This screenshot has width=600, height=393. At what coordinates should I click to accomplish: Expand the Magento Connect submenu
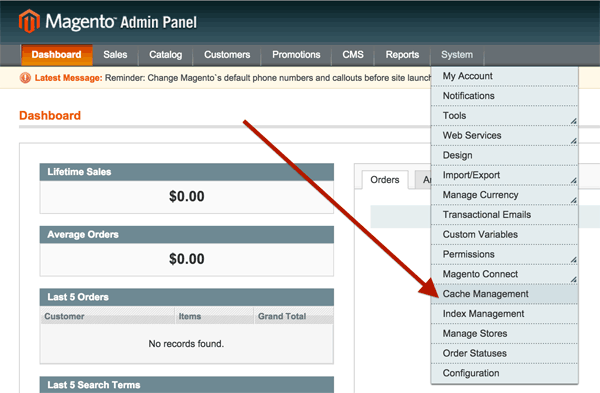[504, 274]
